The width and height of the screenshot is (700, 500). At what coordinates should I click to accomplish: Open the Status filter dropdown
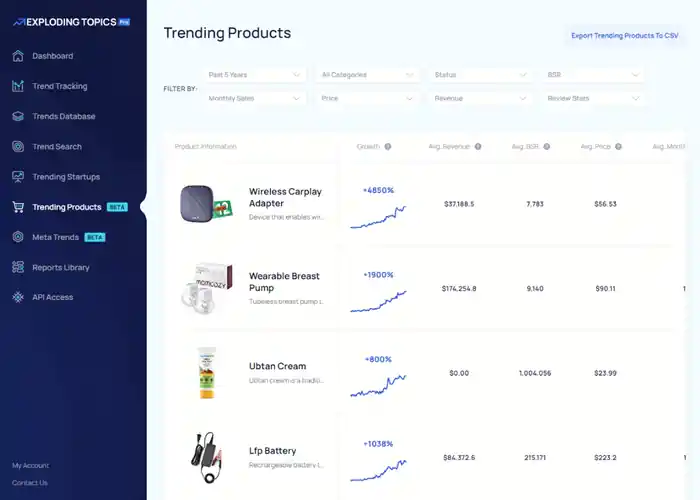(x=480, y=75)
